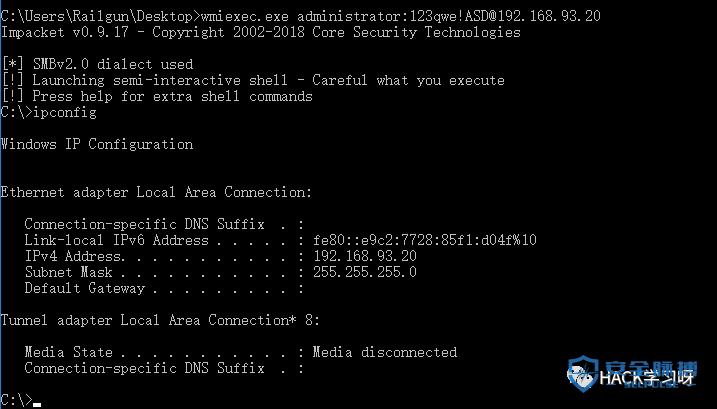717x409 pixels.
Task: Click the IPv4 address value 192.168.93.20
Action: point(365,256)
